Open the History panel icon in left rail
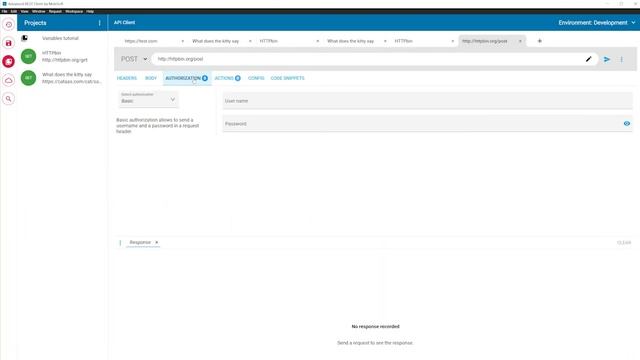This screenshot has height=360, width=640. (x=9, y=24)
